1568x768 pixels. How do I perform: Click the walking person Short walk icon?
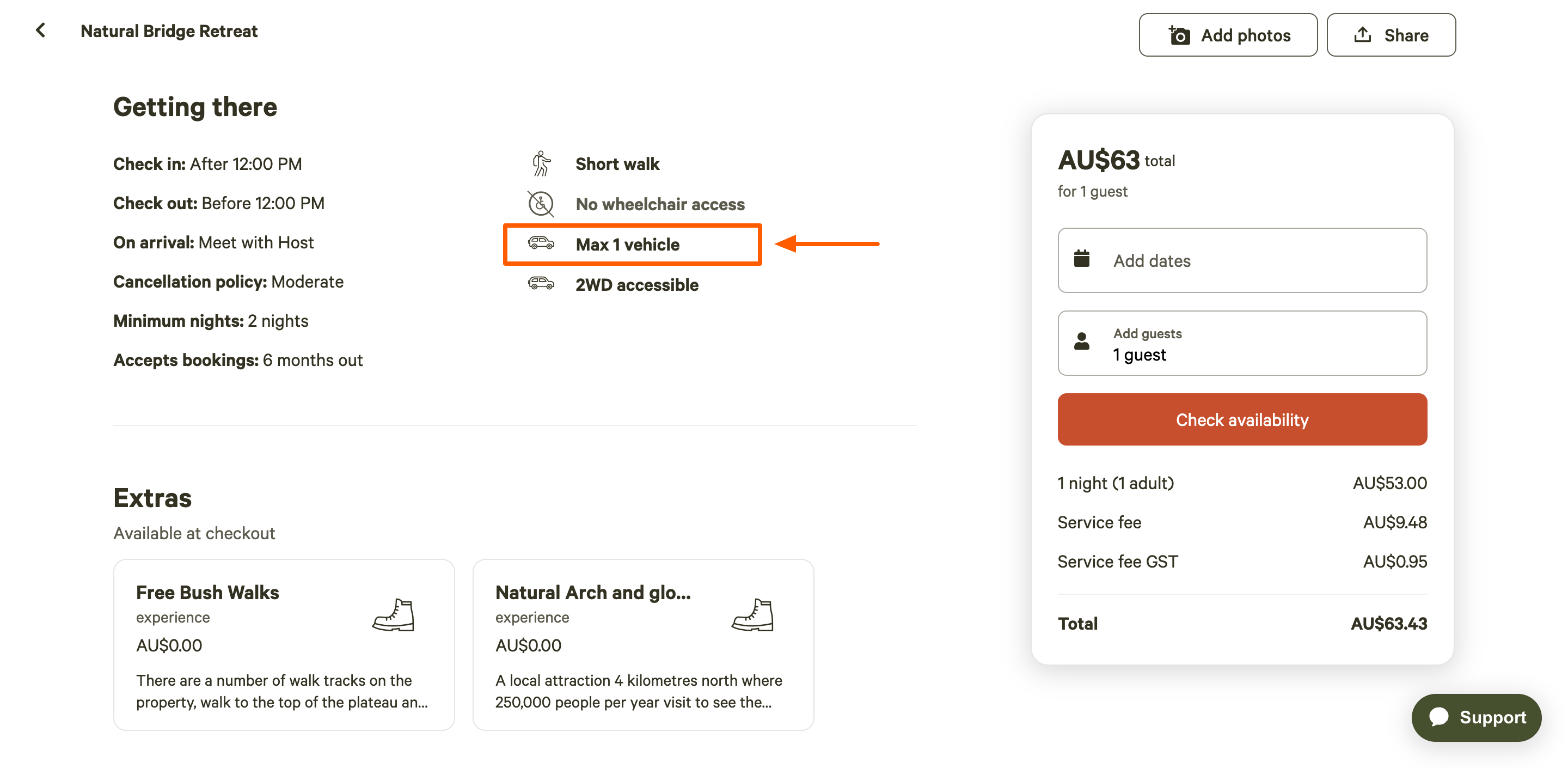541,164
